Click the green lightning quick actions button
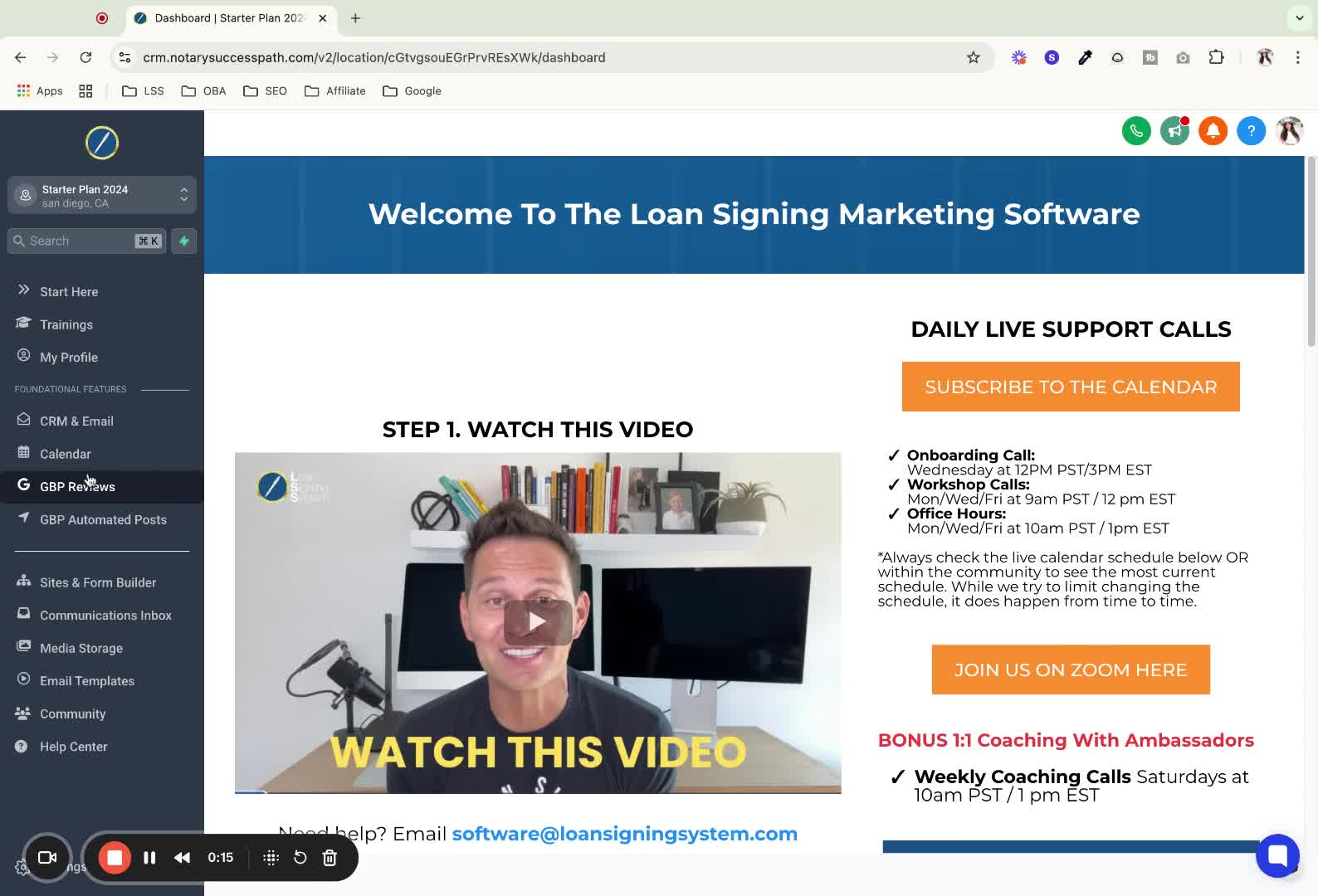This screenshot has height=896, width=1318. (184, 241)
